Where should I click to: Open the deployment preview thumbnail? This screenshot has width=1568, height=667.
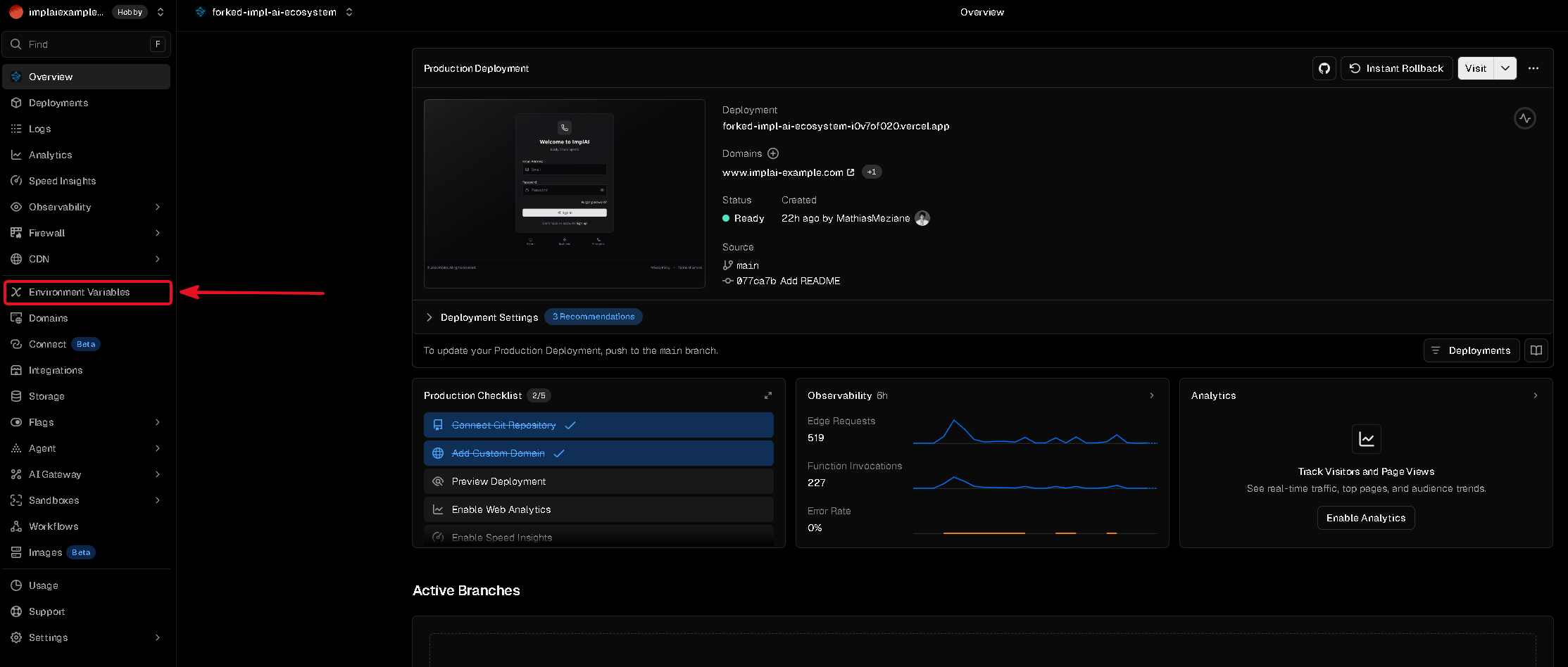point(565,193)
